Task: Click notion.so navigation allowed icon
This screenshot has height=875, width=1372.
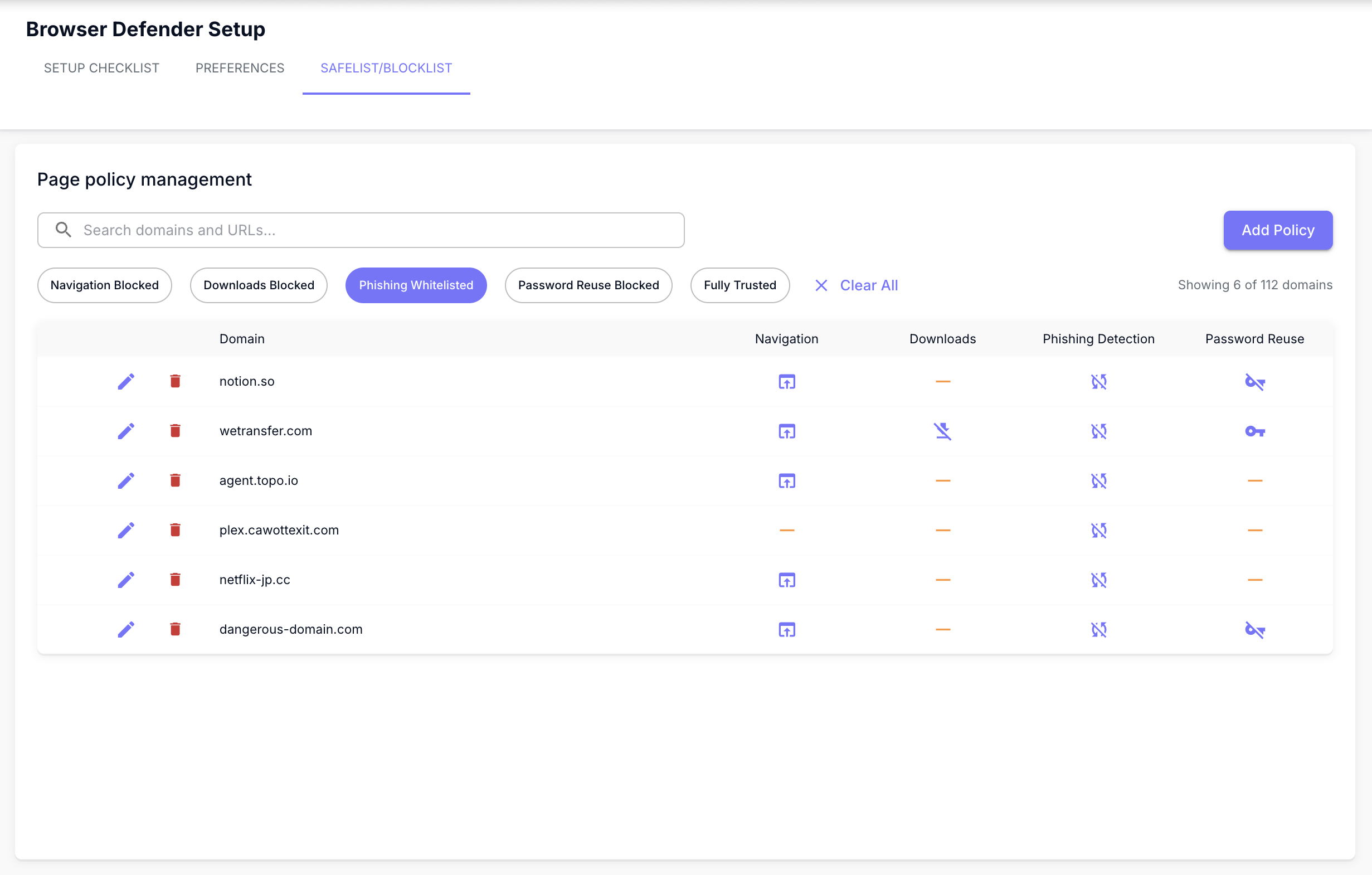Action: point(786,381)
